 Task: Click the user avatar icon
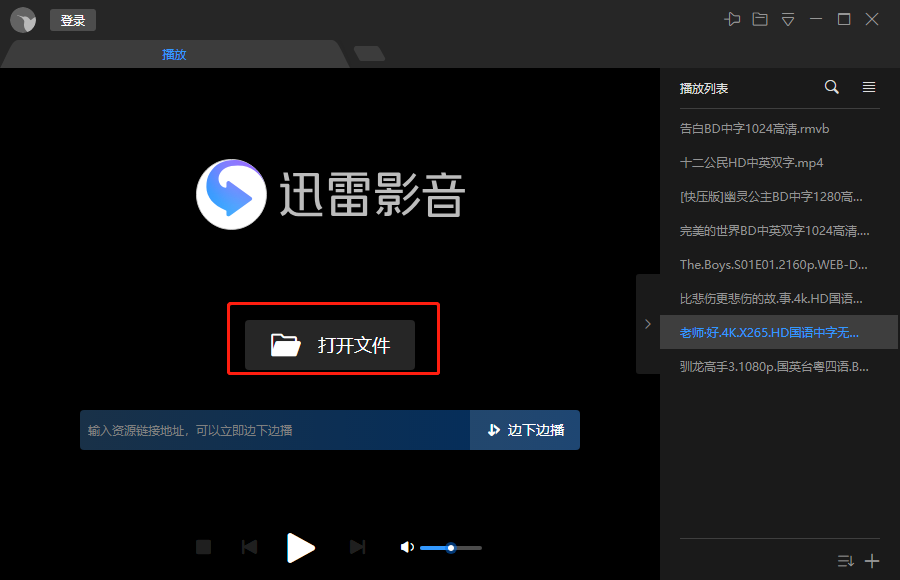[23, 20]
